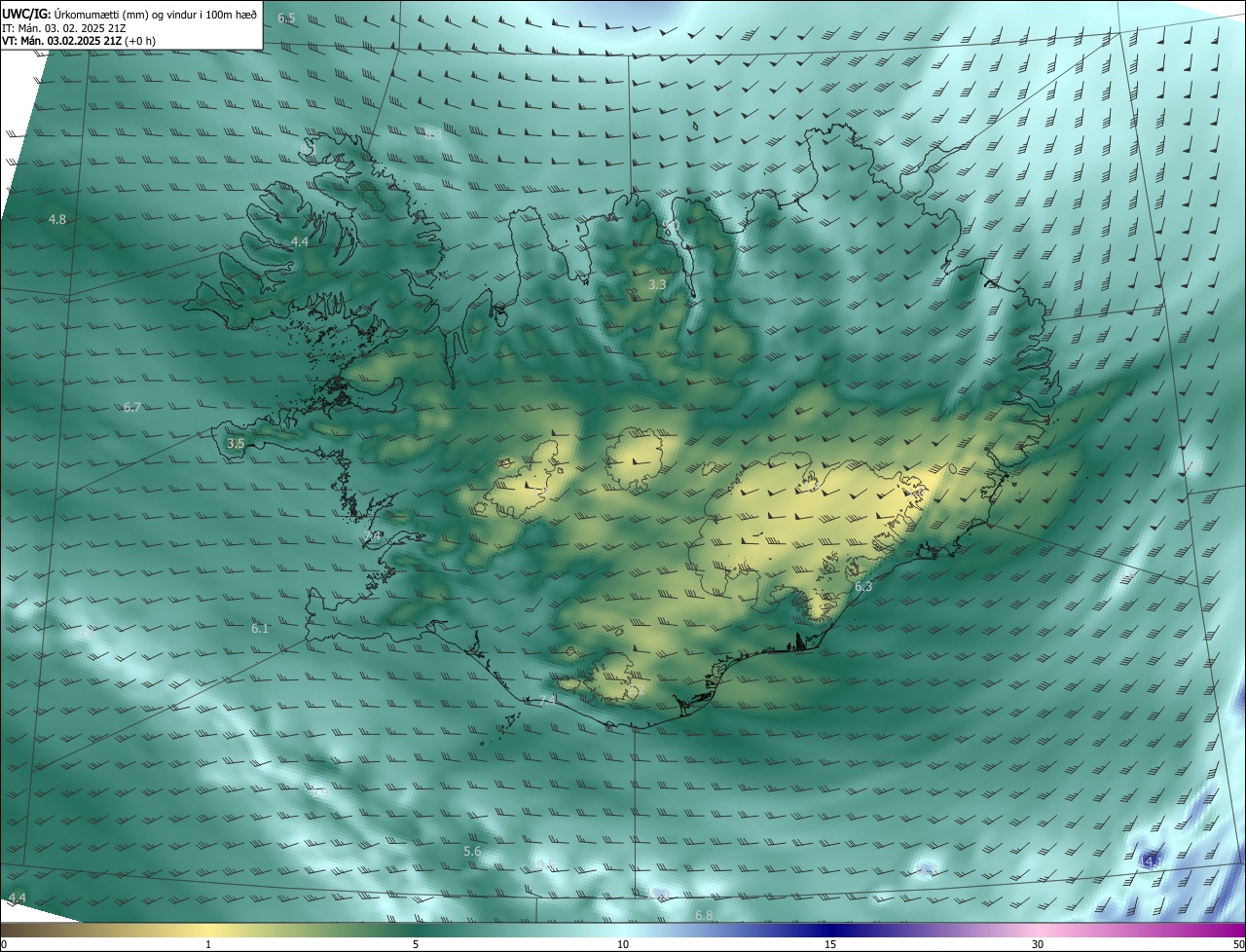Click the 7.1 value on the south coast
This screenshot has width=1246, height=952.
[548, 700]
